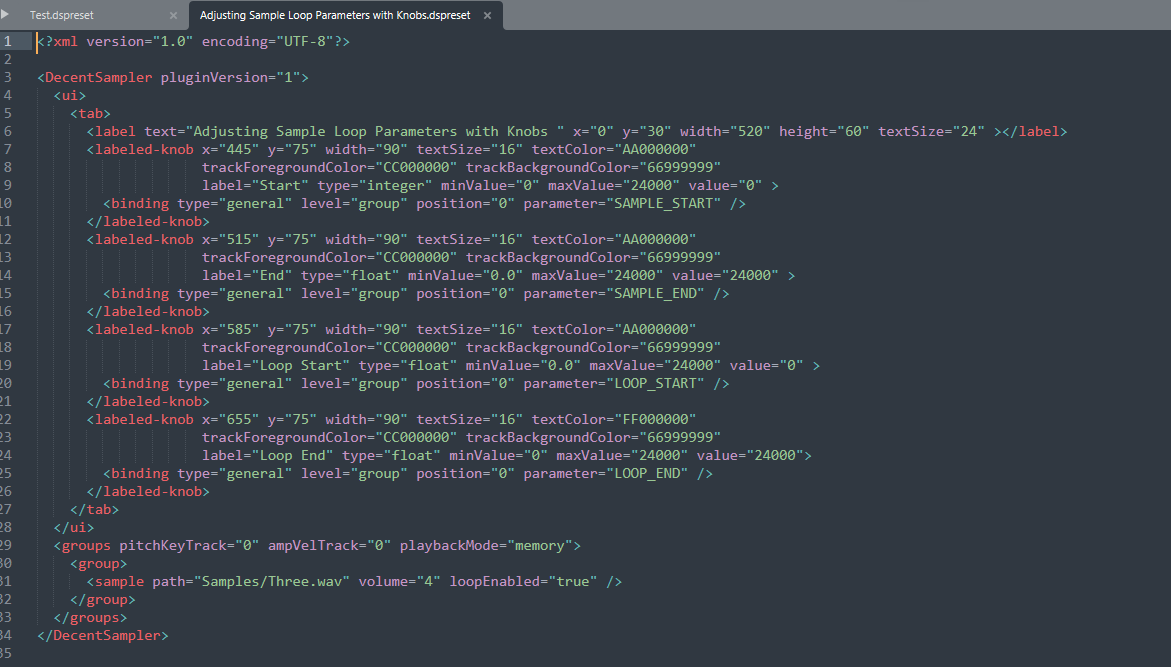Click line number 1 in gutter

pos(7,41)
